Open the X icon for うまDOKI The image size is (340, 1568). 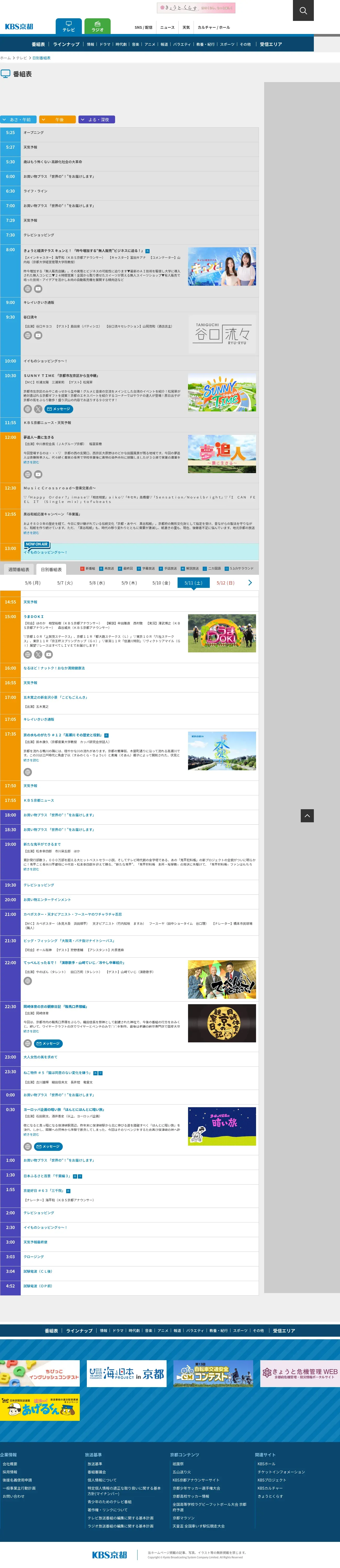point(38,654)
